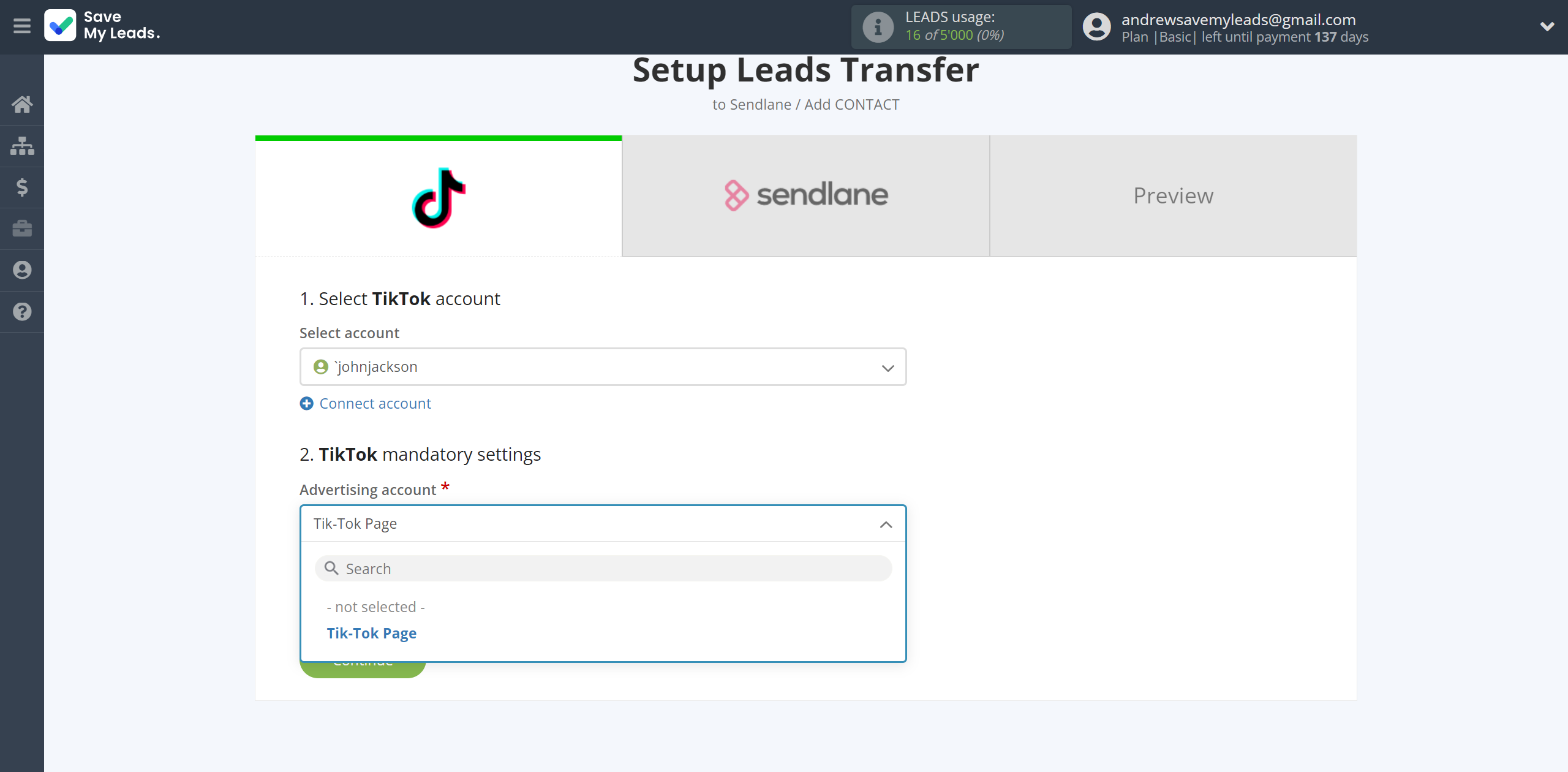Toggle the main navigation hamburger menu
The height and width of the screenshot is (772, 1568).
click(x=22, y=26)
